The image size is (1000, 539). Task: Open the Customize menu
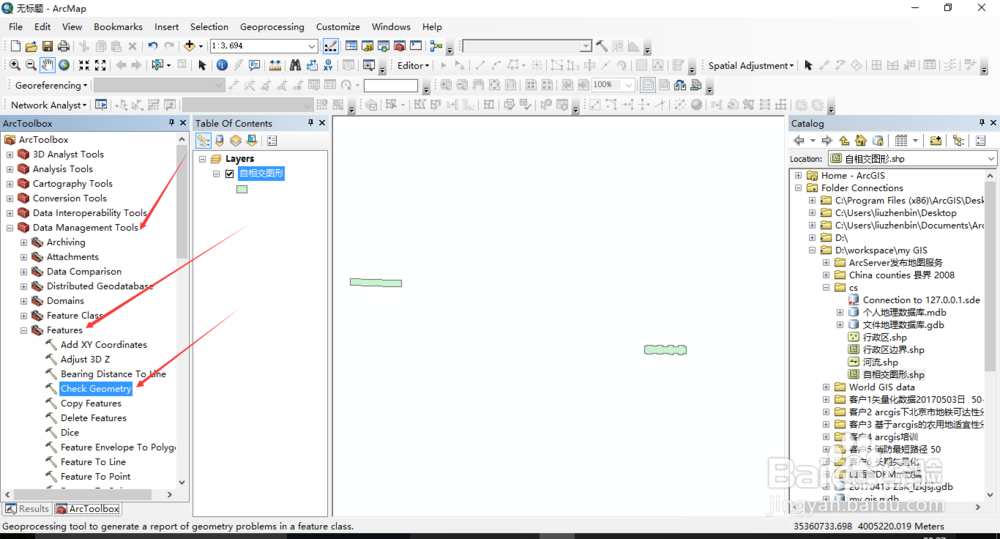tap(338, 27)
